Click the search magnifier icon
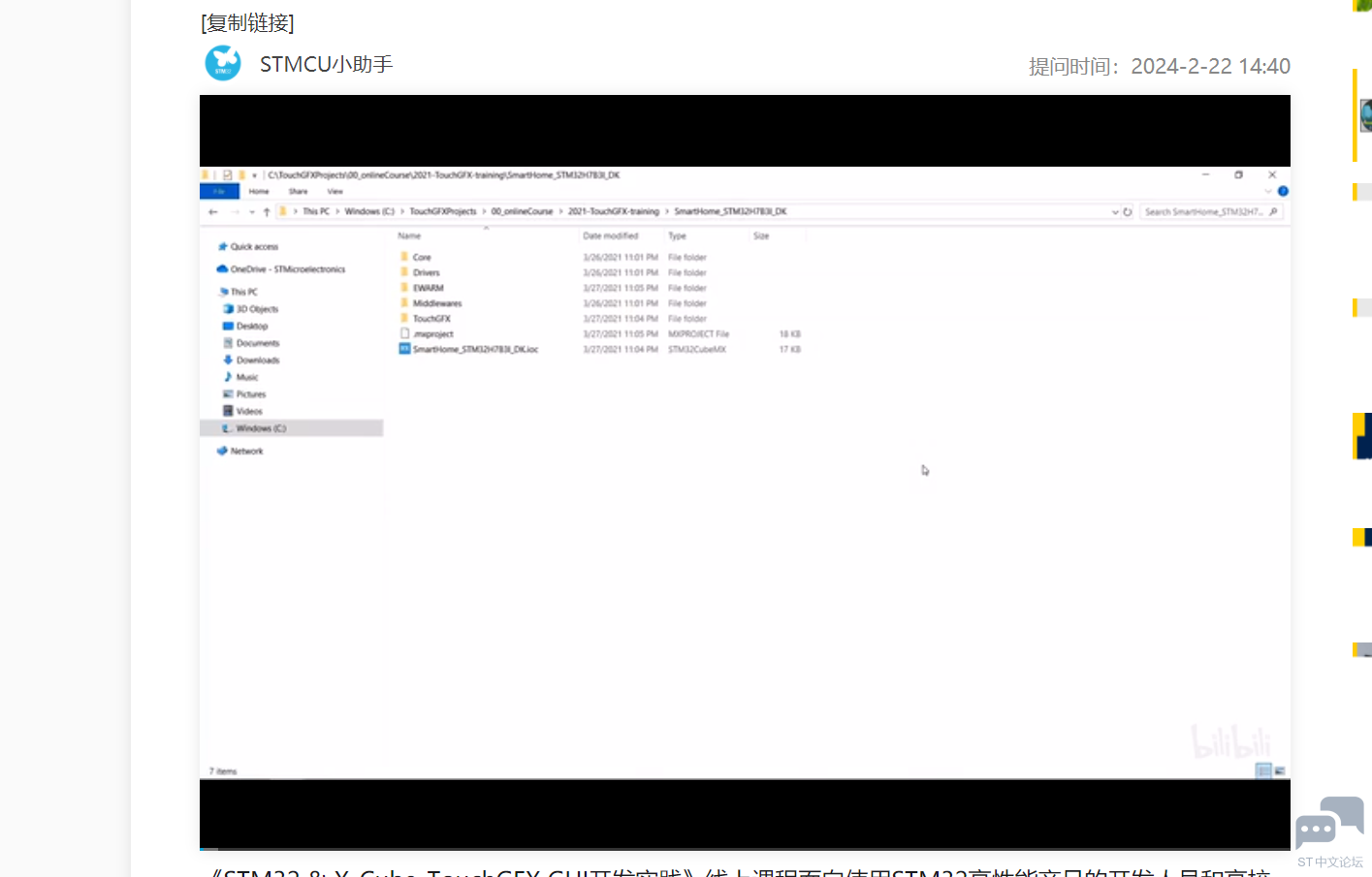This screenshot has height=877, width=1372. 1273,211
